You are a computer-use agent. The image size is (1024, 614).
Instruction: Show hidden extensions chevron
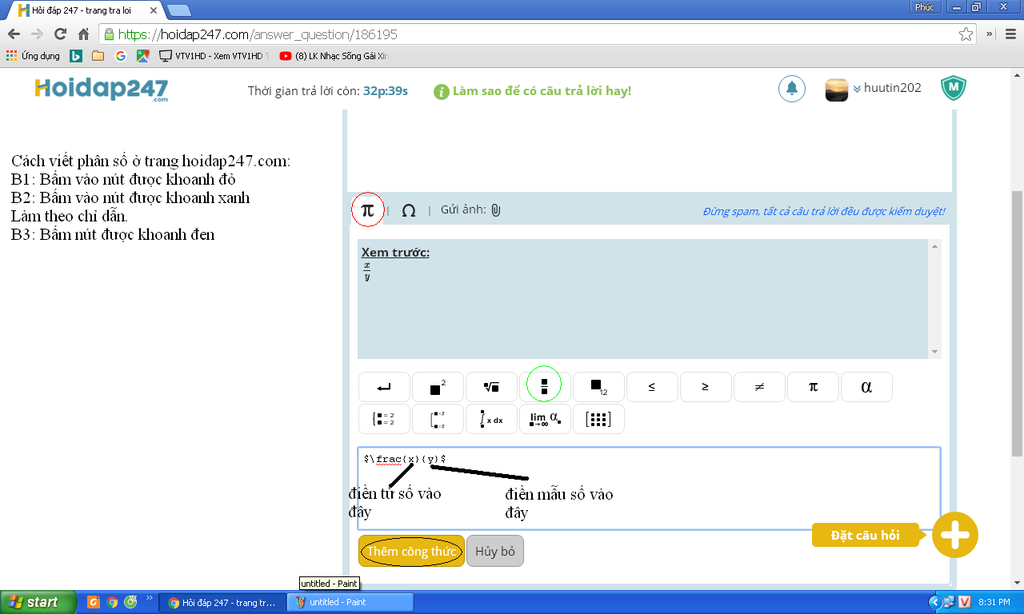click(x=989, y=34)
